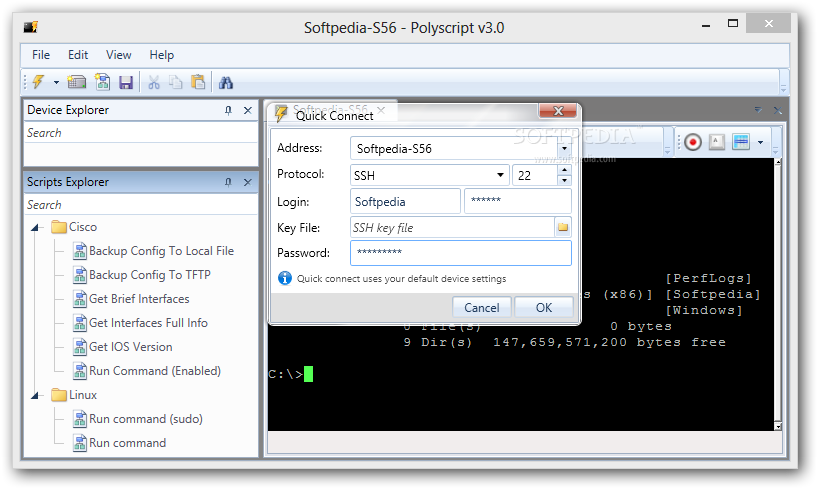Select Get Brief Interfaces script
This screenshot has height=489, width=818.
(x=131, y=299)
